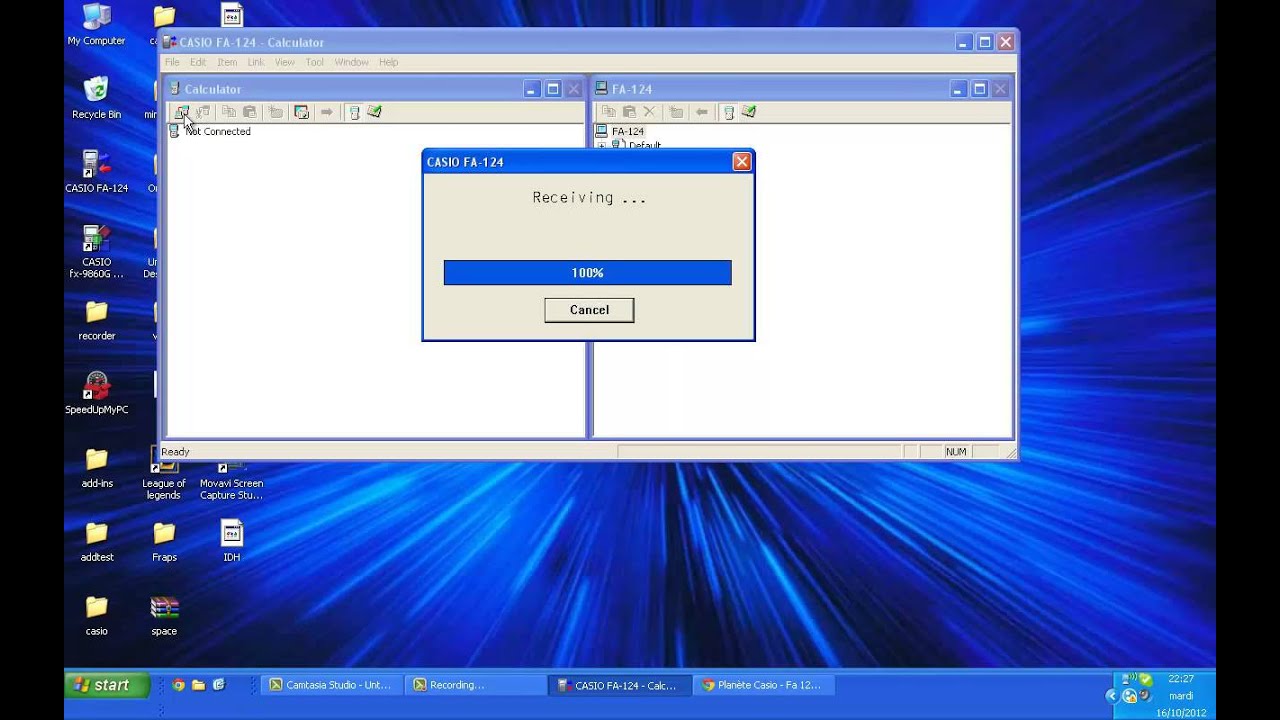Select FA-124 root tree item
The image size is (1280, 720).
click(628, 131)
